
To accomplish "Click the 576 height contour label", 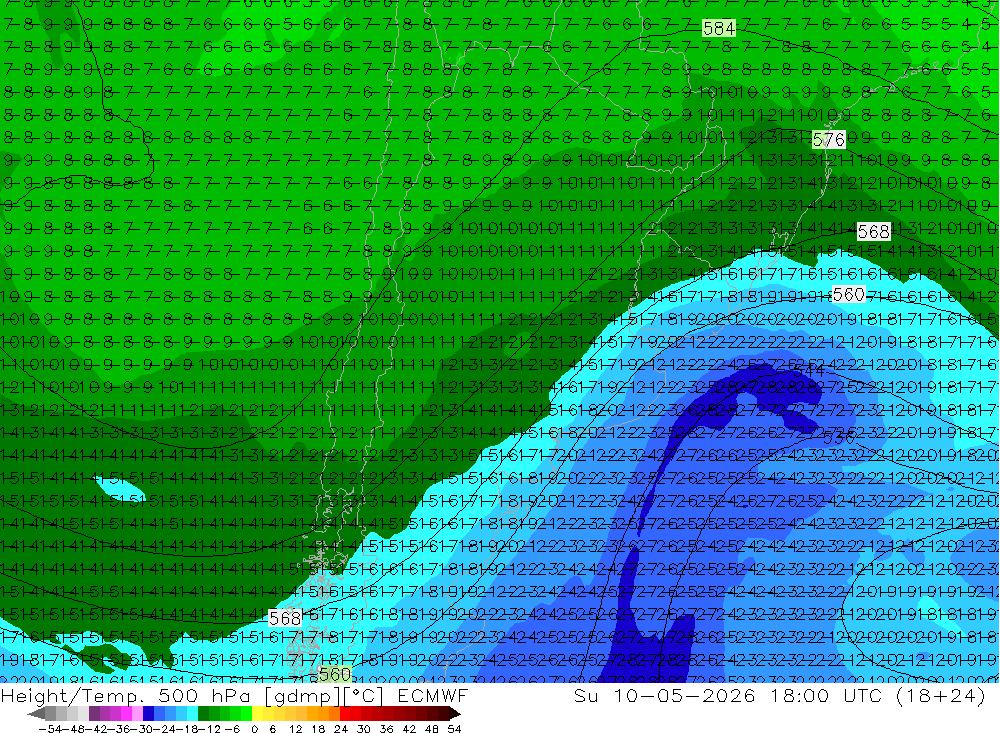I will tap(828, 140).
